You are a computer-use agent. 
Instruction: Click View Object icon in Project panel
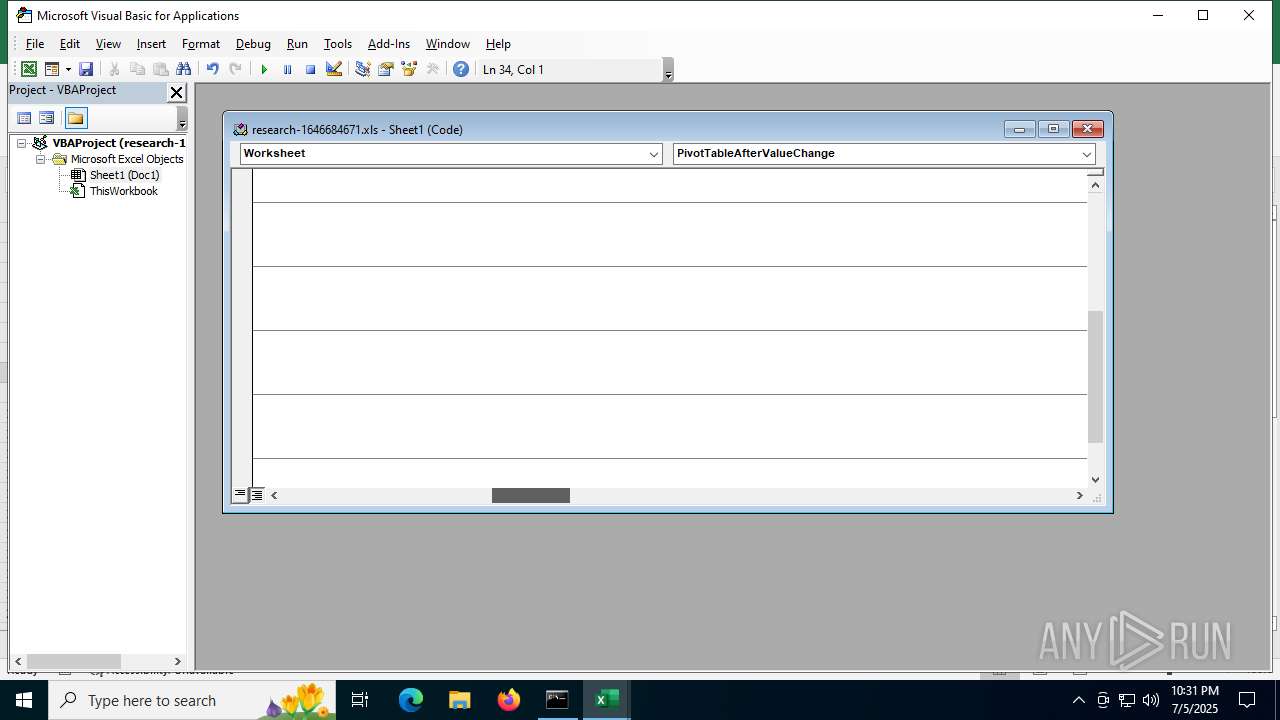pos(46,118)
